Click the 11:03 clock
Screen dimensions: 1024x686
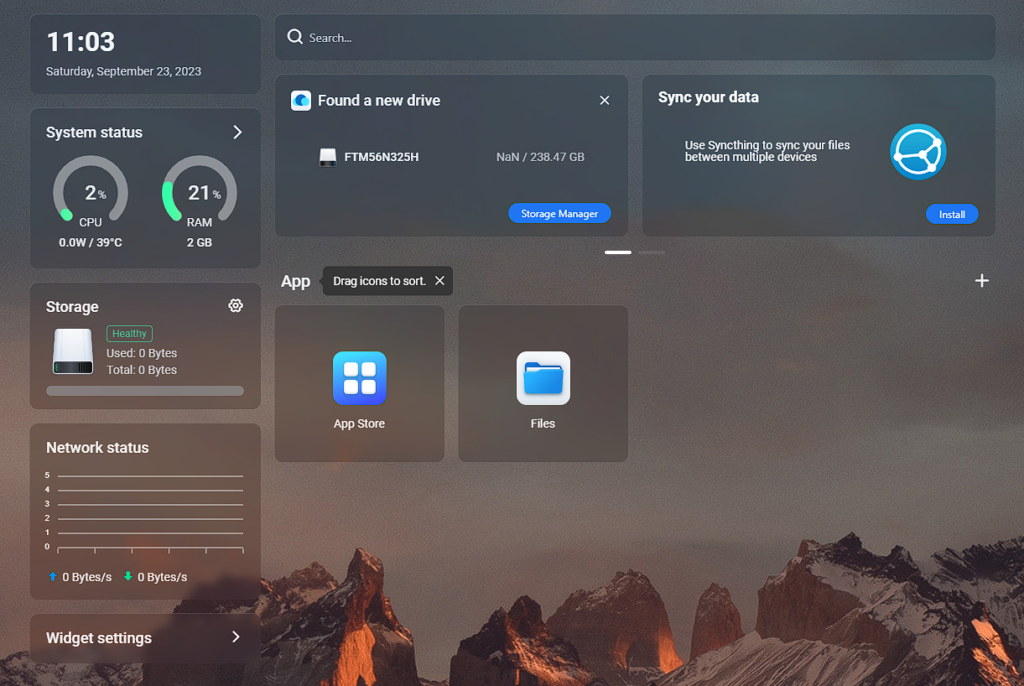[81, 42]
